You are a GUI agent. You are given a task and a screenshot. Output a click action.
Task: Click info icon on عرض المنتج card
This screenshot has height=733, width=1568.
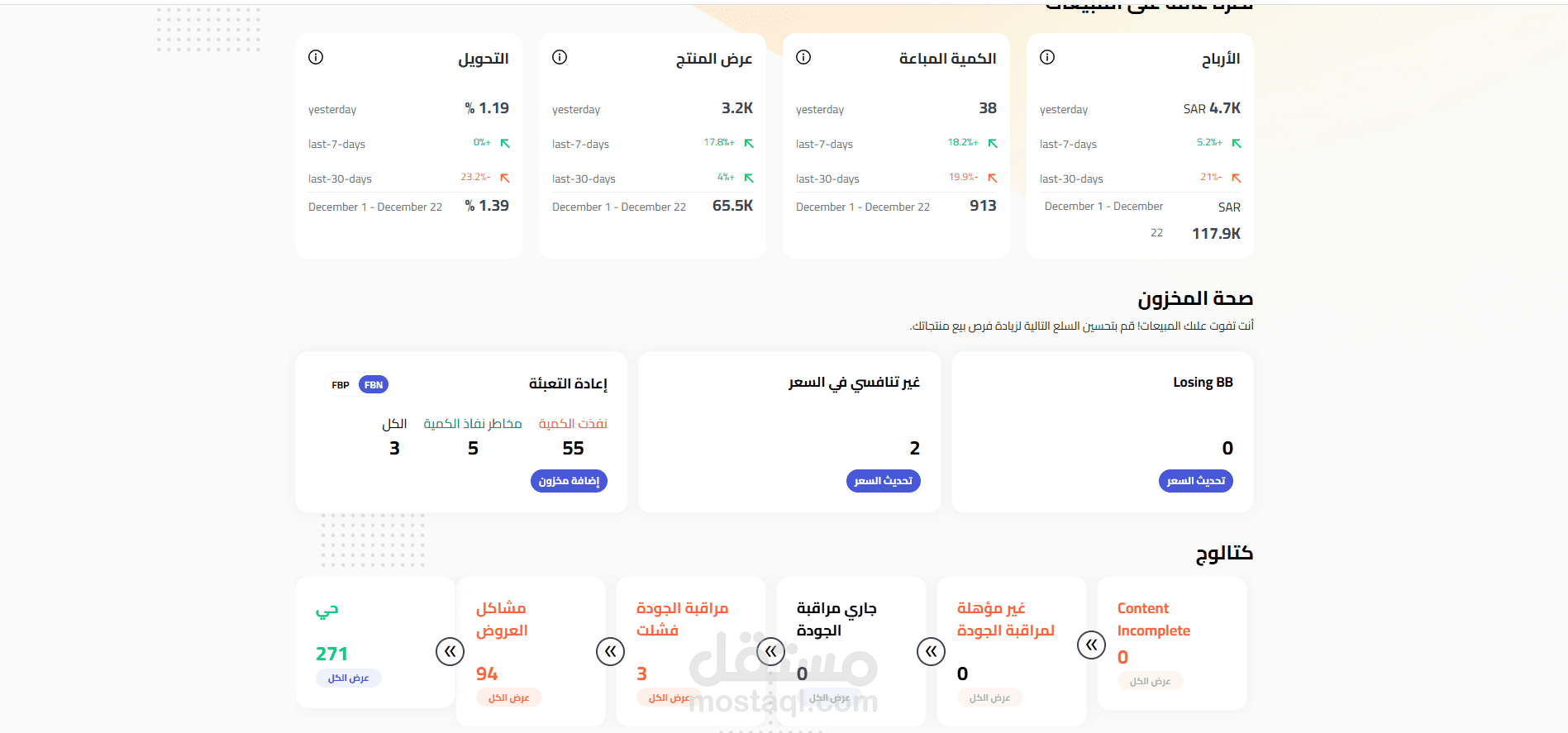tap(560, 57)
